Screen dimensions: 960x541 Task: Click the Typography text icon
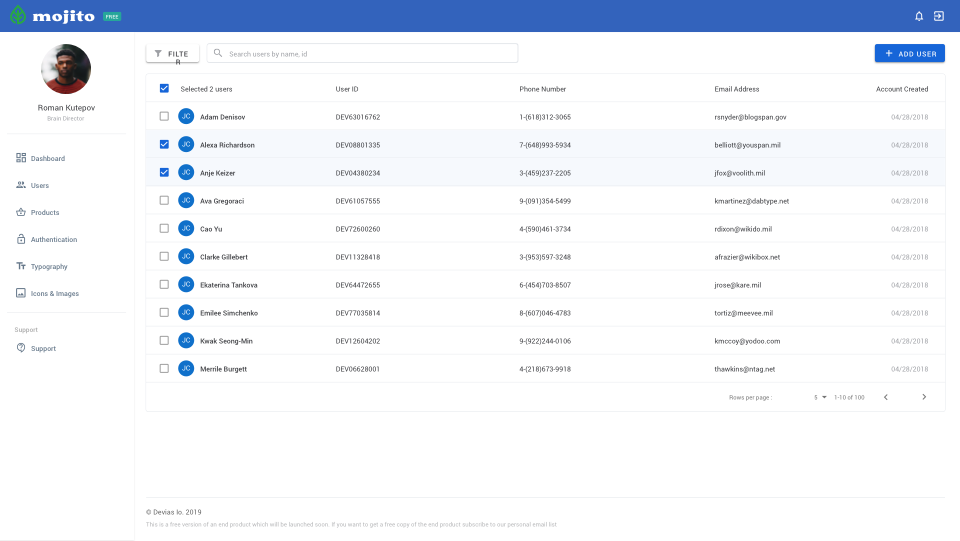[x=21, y=266]
